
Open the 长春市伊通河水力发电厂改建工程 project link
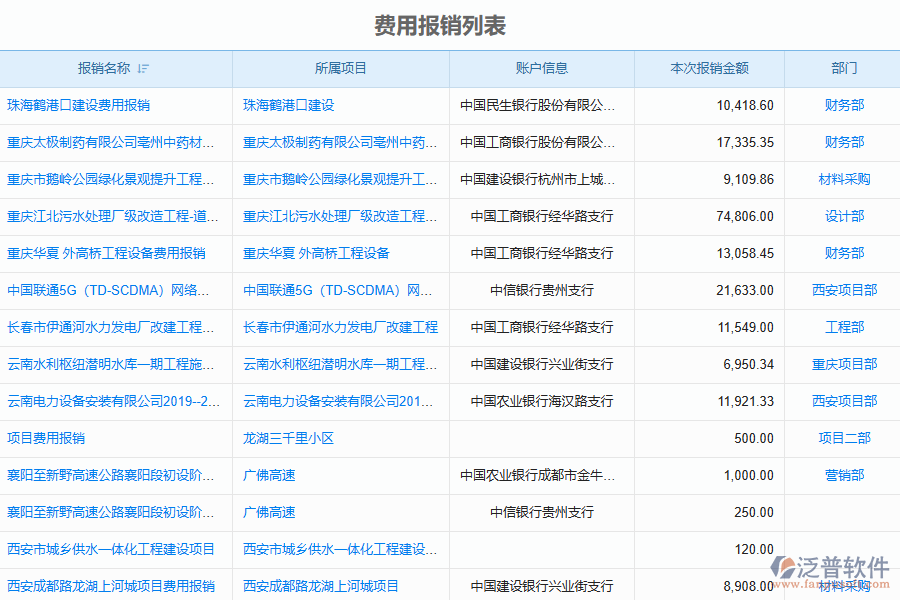[340, 327]
